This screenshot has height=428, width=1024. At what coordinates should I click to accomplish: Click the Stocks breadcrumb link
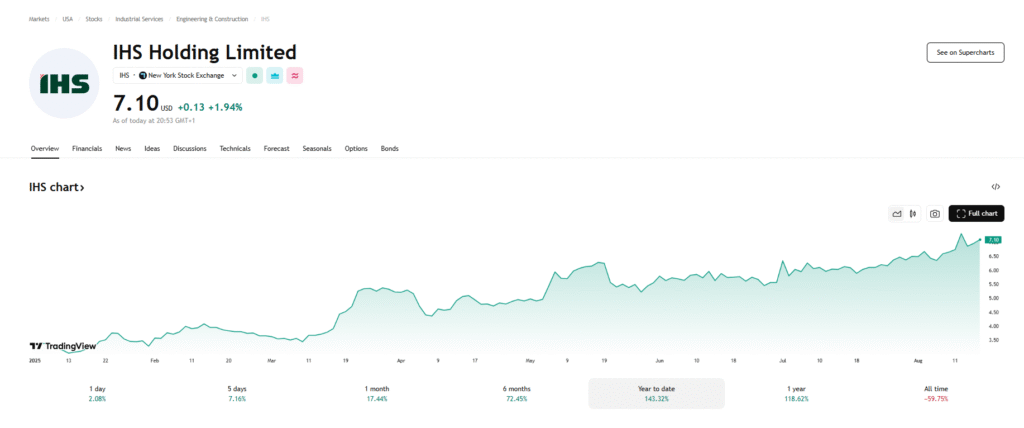(94, 19)
